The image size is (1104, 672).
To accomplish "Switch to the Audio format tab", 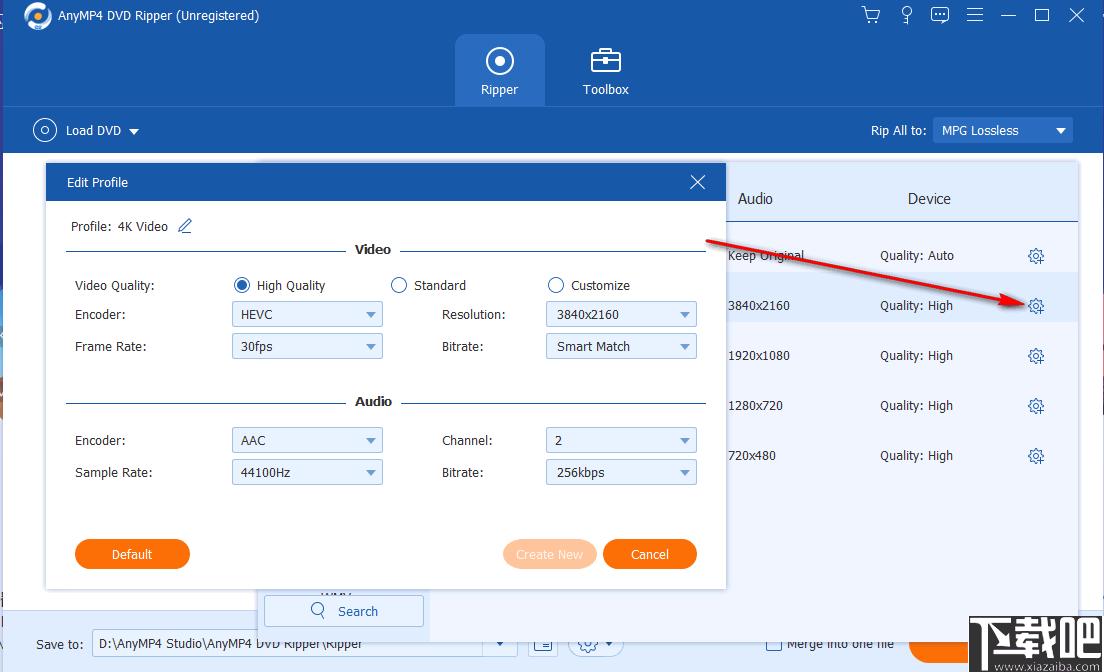I will [755, 199].
